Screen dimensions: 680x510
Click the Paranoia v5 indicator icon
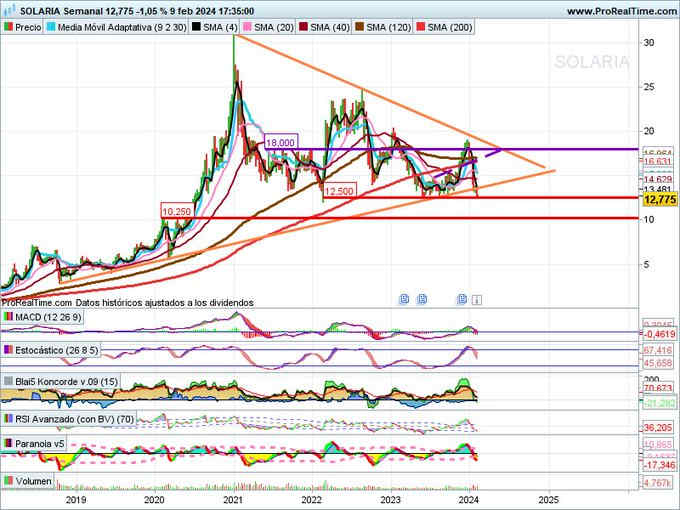click(x=8, y=444)
